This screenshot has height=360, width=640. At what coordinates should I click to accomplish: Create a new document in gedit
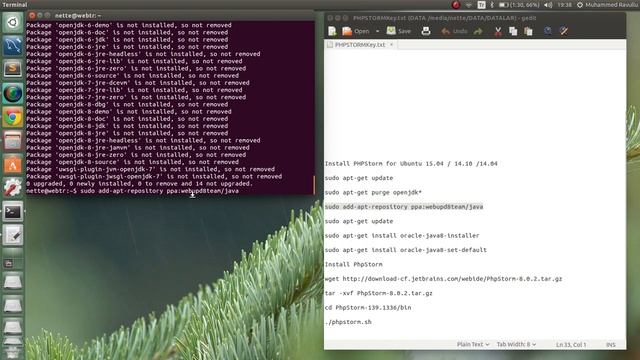click(332, 31)
